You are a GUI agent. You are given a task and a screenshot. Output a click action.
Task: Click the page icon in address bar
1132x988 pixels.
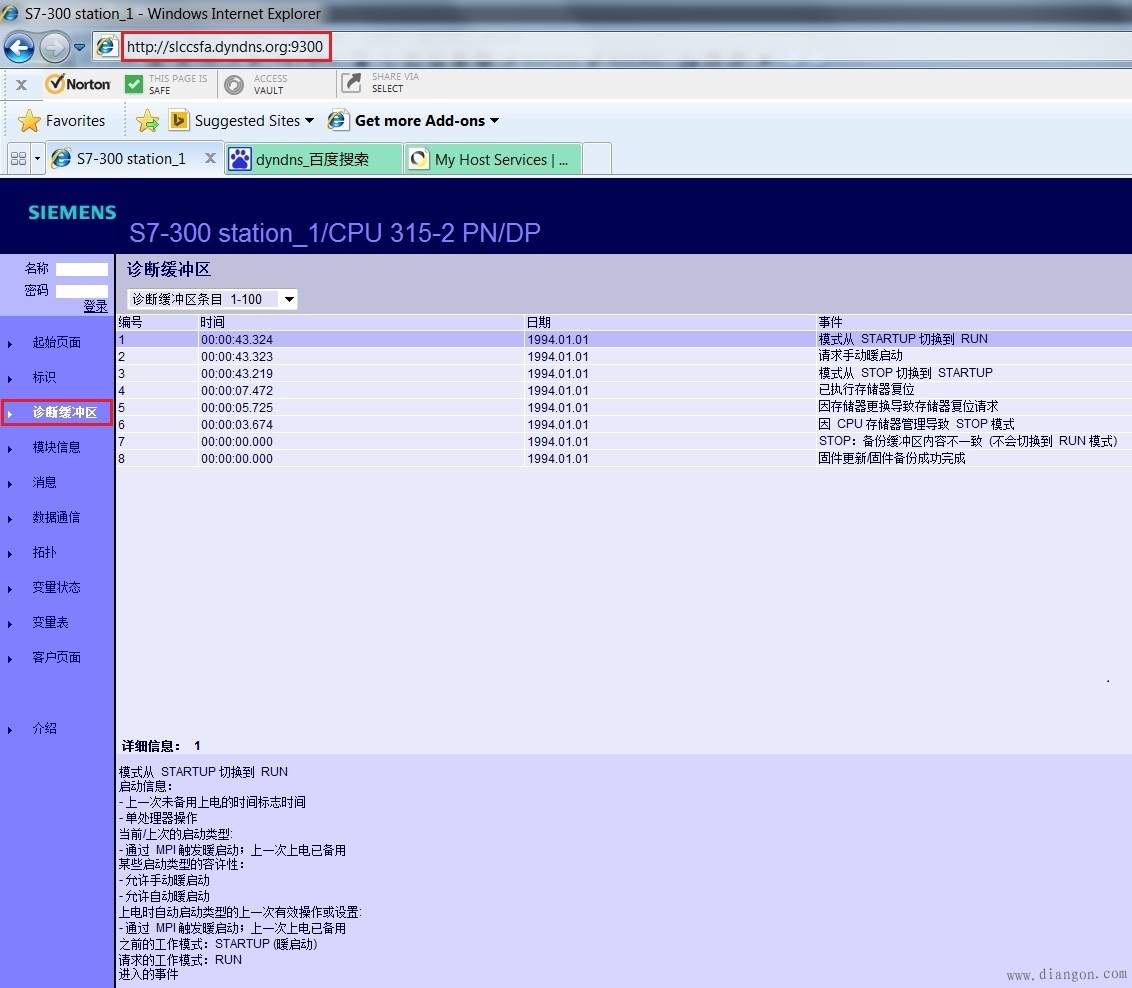coord(106,46)
